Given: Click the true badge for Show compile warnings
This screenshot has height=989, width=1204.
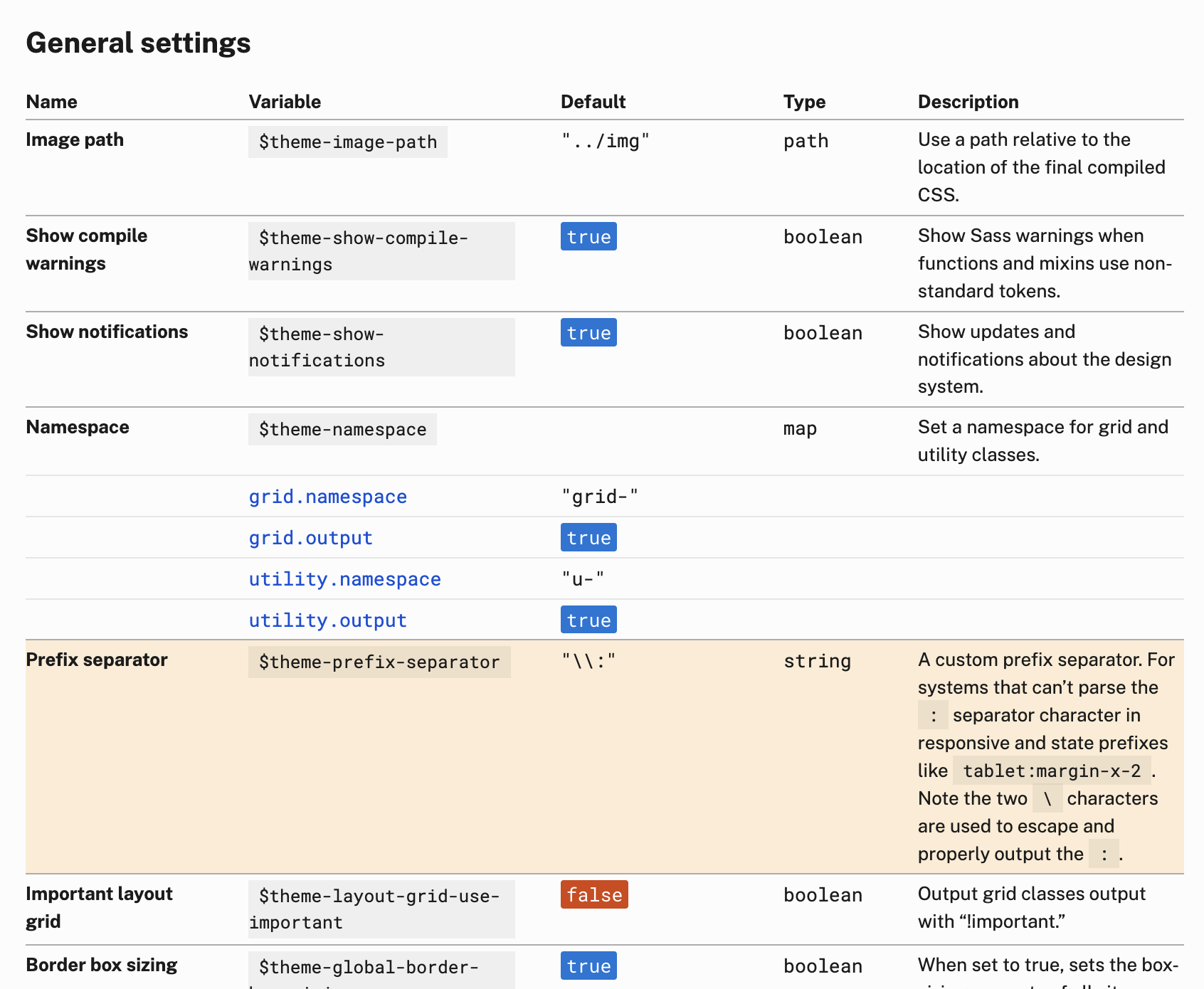Looking at the screenshot, I should tap(588, 237).
